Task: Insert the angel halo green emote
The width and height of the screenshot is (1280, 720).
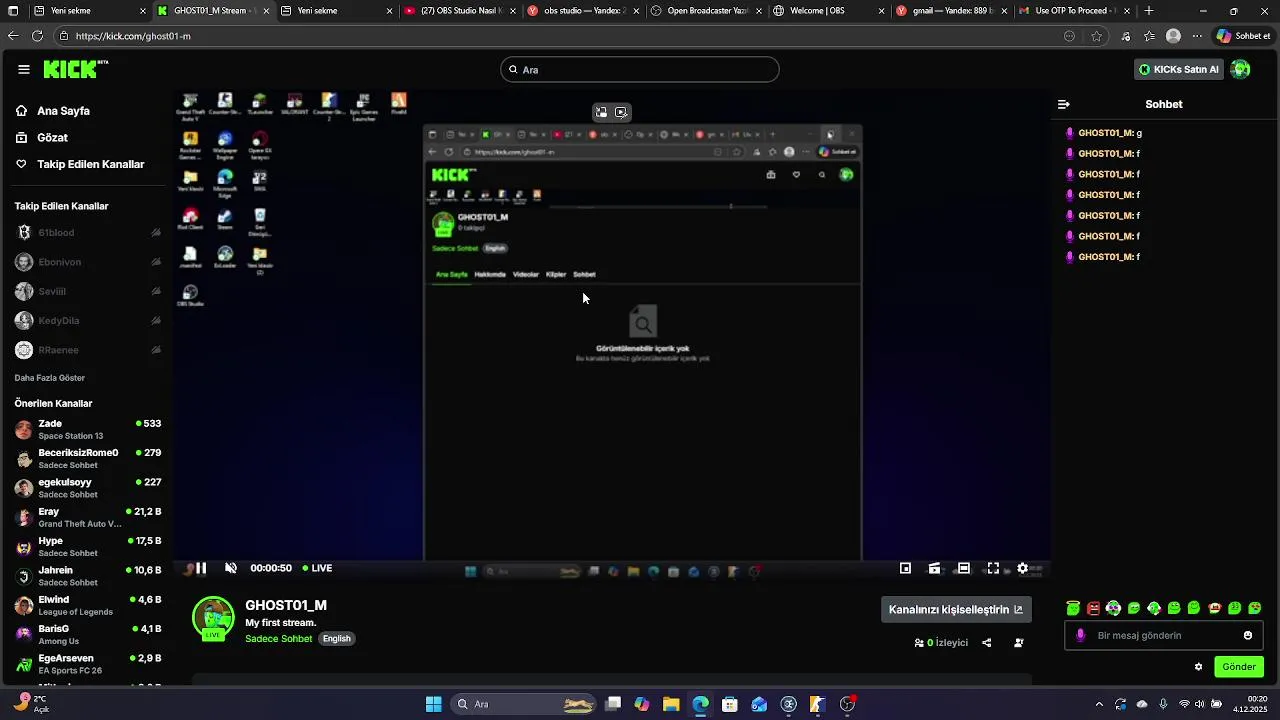Action: coord(1073,608)
